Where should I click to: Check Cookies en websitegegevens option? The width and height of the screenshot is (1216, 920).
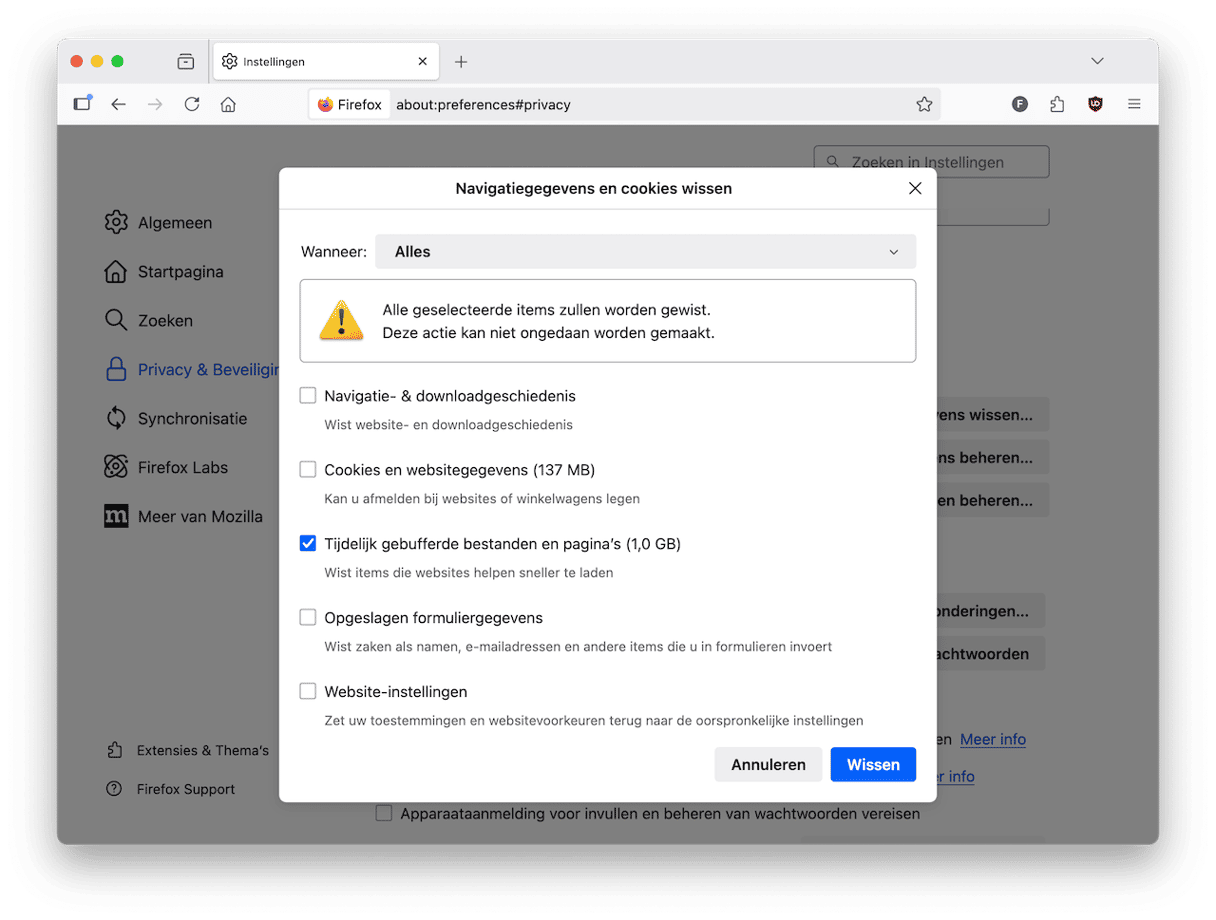308,470
